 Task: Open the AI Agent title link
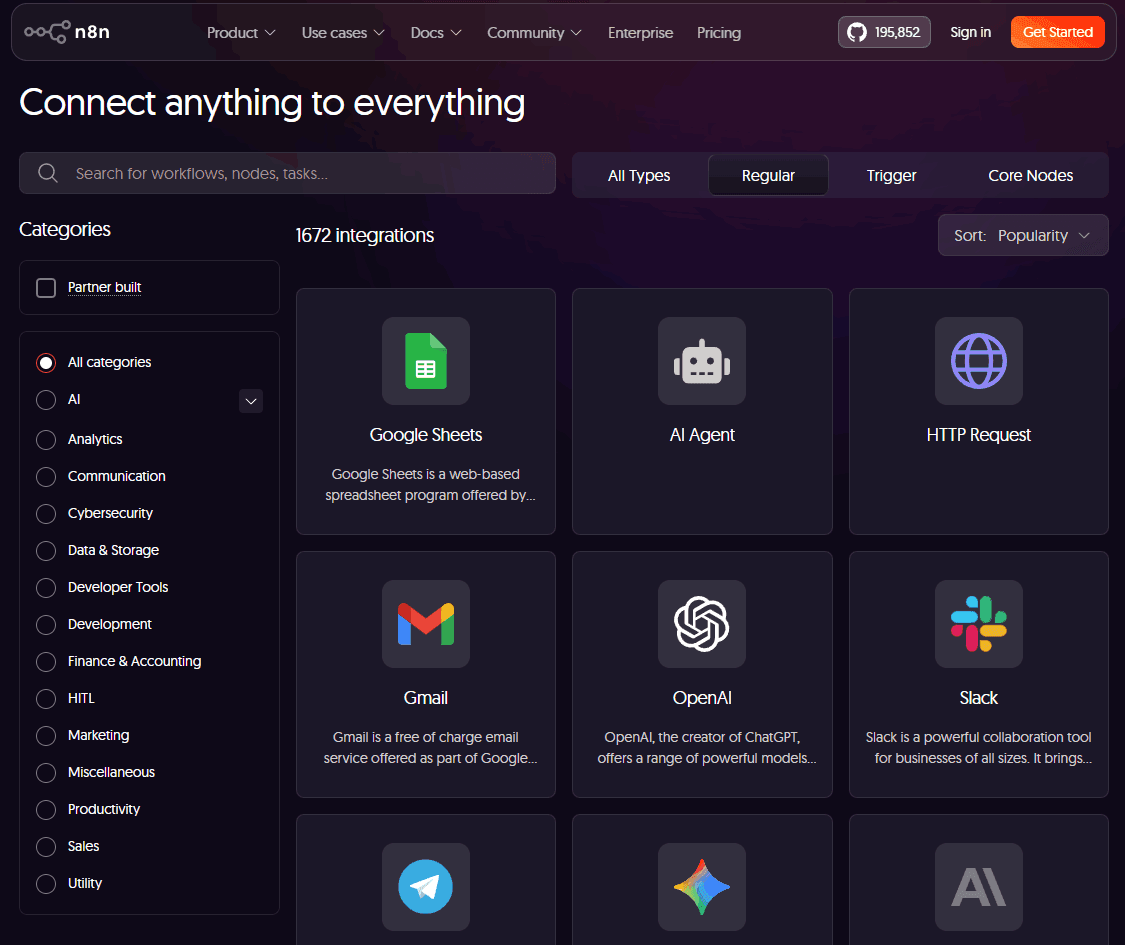pyautogui.click(x=702, y=435)
